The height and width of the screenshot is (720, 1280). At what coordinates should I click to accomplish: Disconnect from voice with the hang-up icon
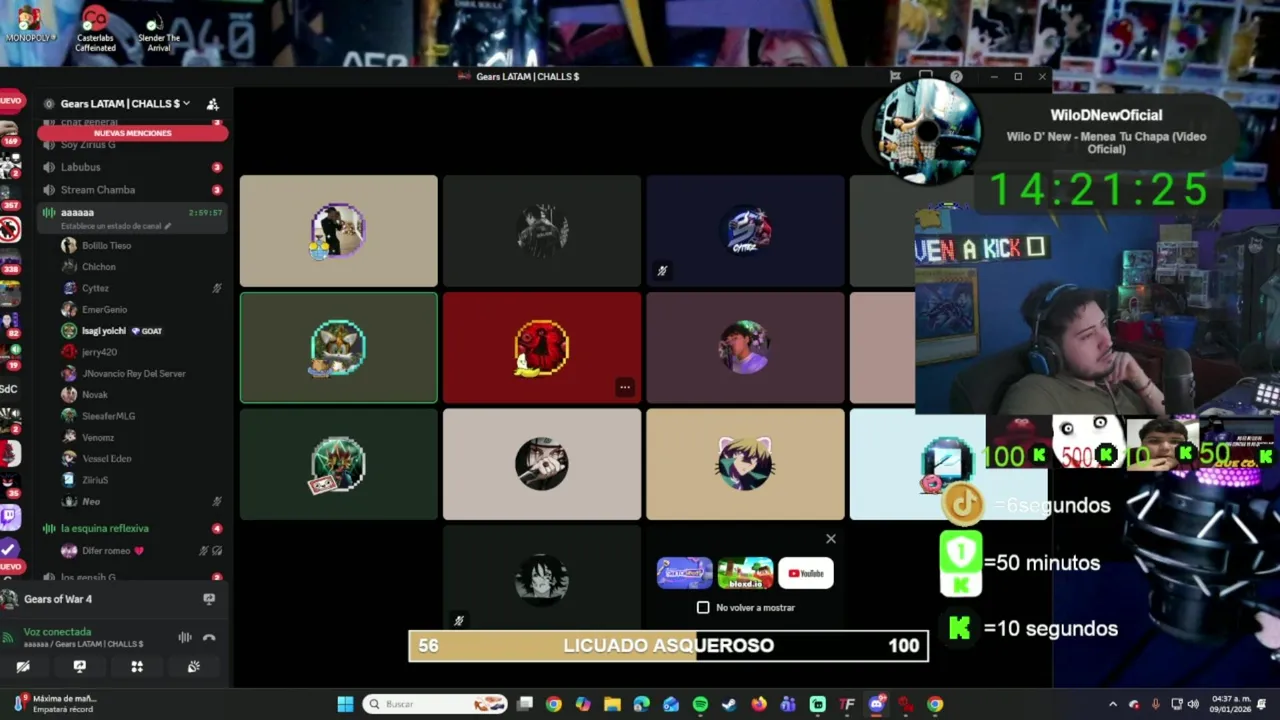pyautogui.click(x=209, y=638)
